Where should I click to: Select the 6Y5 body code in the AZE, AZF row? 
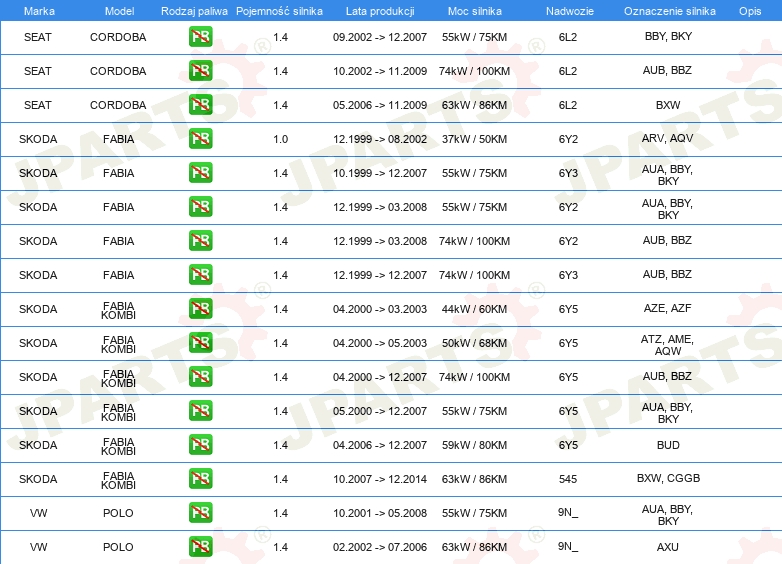click(x=568, y=309)
